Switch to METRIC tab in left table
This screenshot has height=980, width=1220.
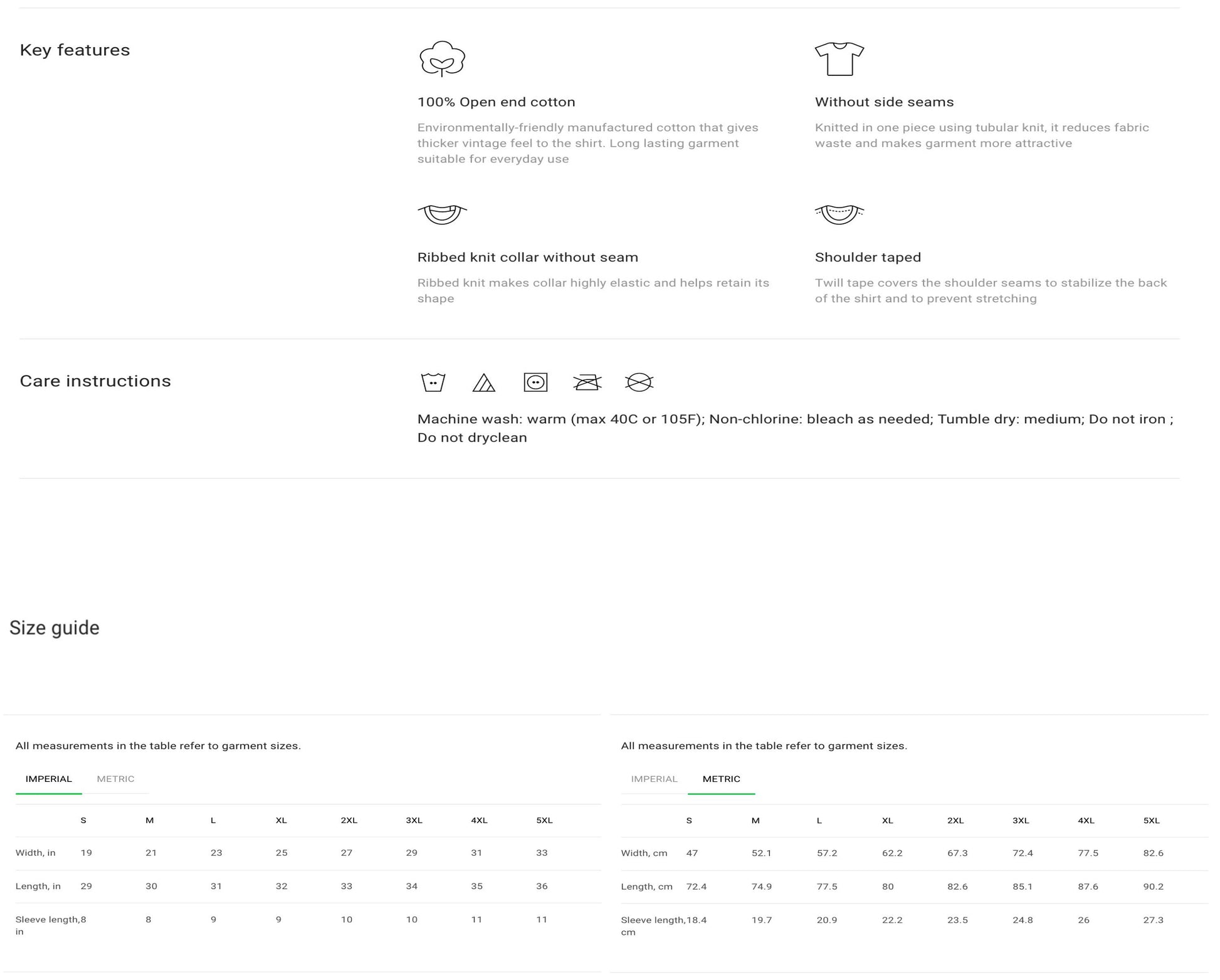click(x=115, y=779)
